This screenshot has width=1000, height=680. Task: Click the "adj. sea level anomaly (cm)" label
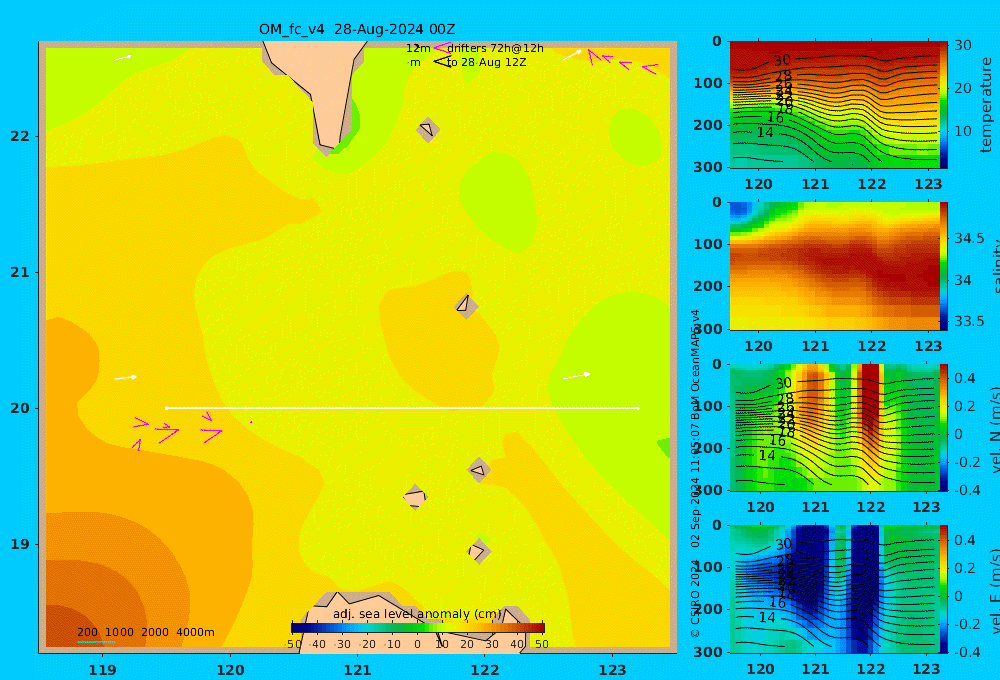point(417,614)
